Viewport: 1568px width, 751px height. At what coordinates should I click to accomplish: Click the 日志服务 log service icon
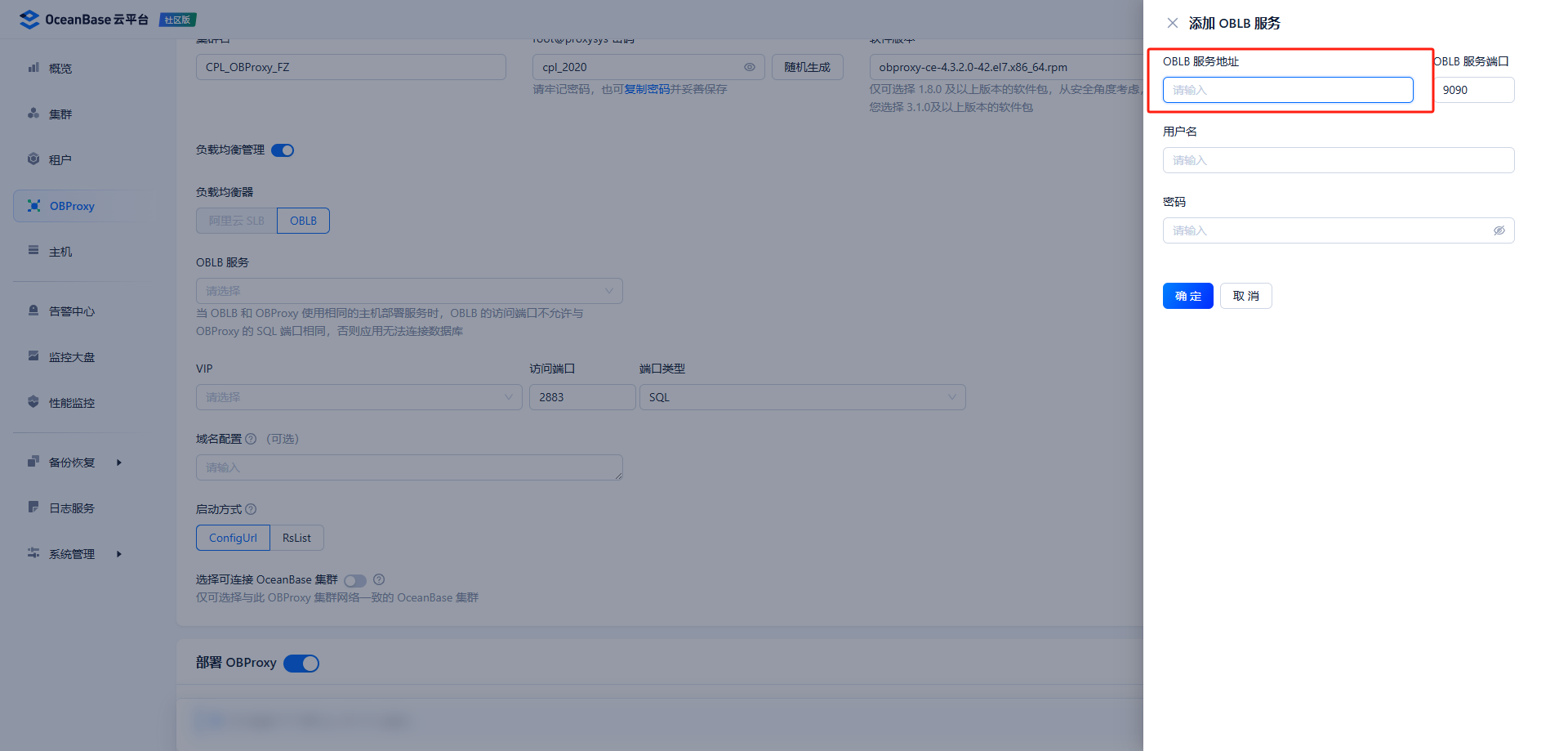point(33,507)
